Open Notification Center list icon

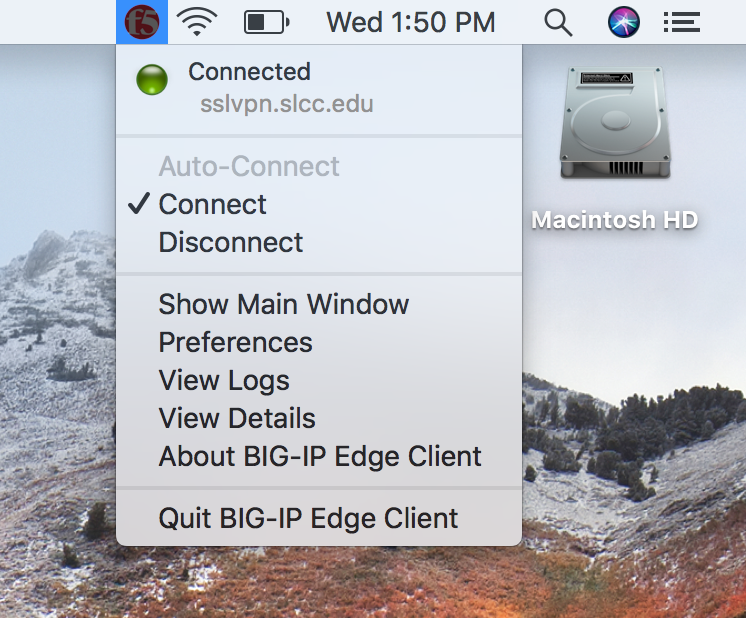pos(681,22)
